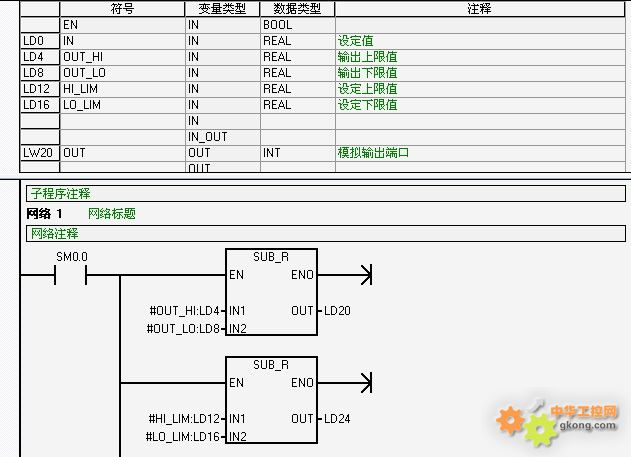
Task: Click the #HI_LIM:LD12 operand
Action: [x=184, y=419]
